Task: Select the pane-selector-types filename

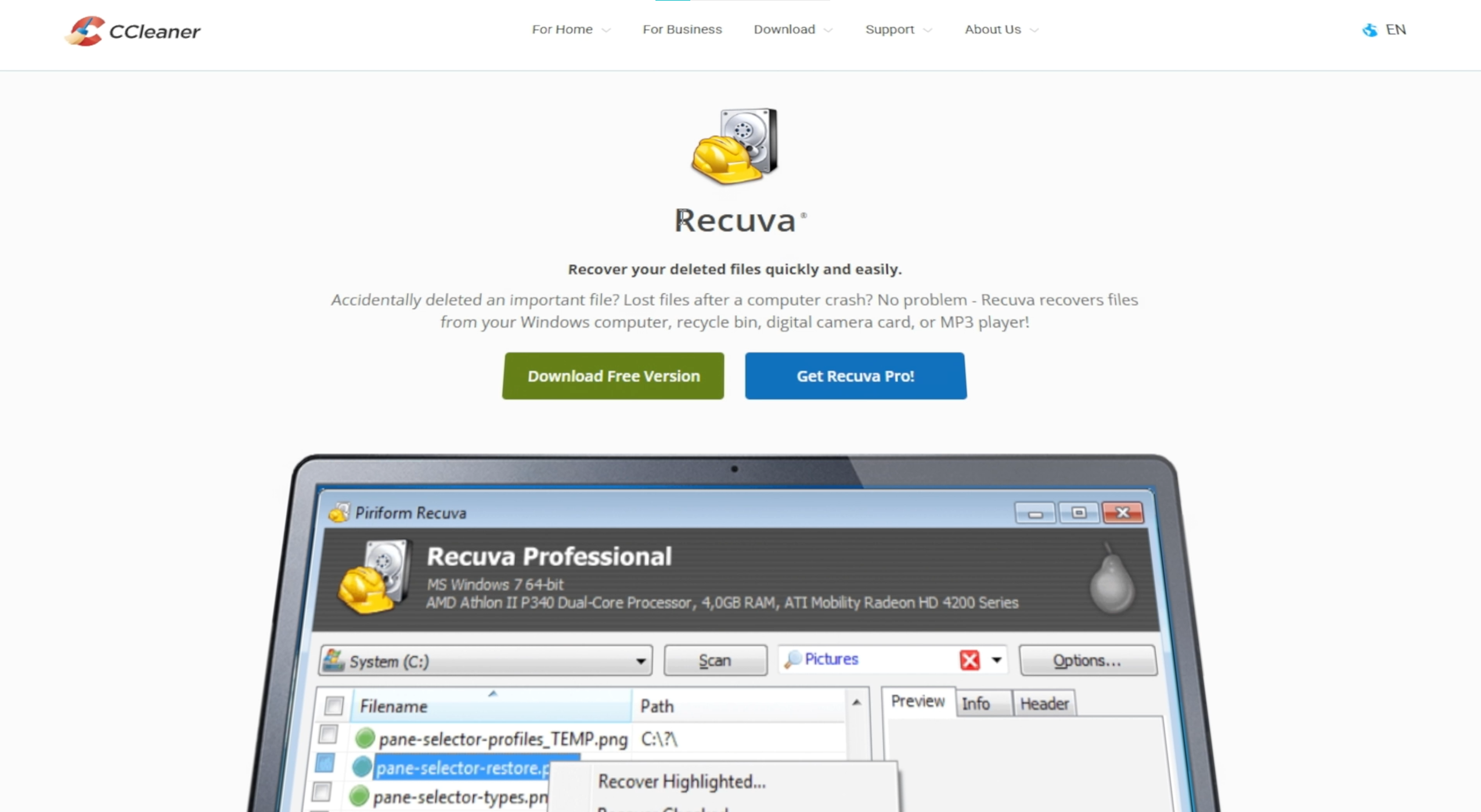Action: point(460,797)
